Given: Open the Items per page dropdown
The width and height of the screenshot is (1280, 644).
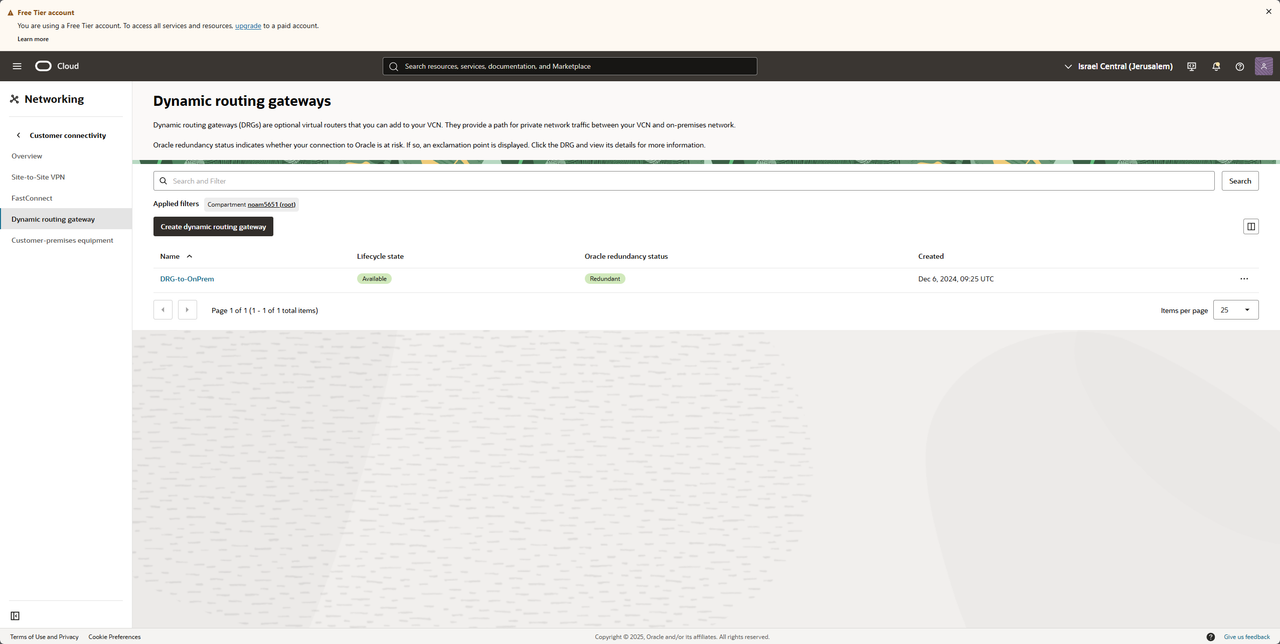Looking at the screenshot, I should tap(1236, 310).
